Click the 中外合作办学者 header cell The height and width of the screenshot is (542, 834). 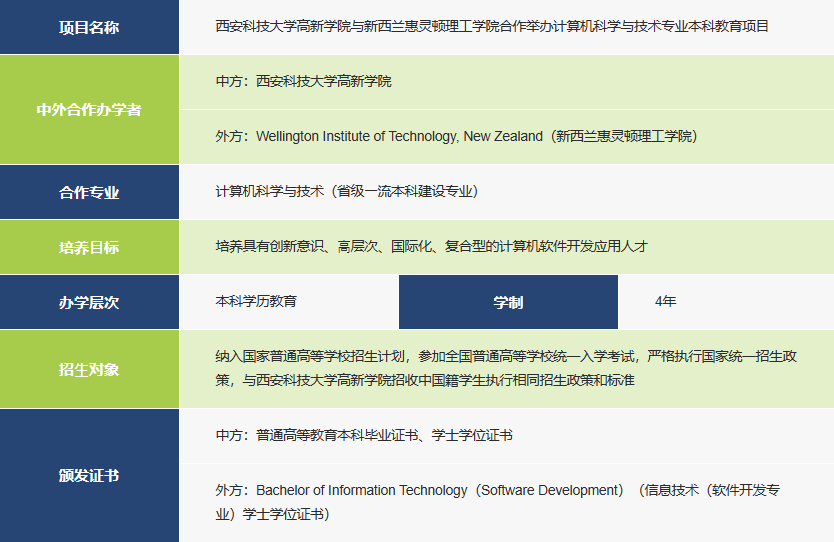[x=89, y=110]
